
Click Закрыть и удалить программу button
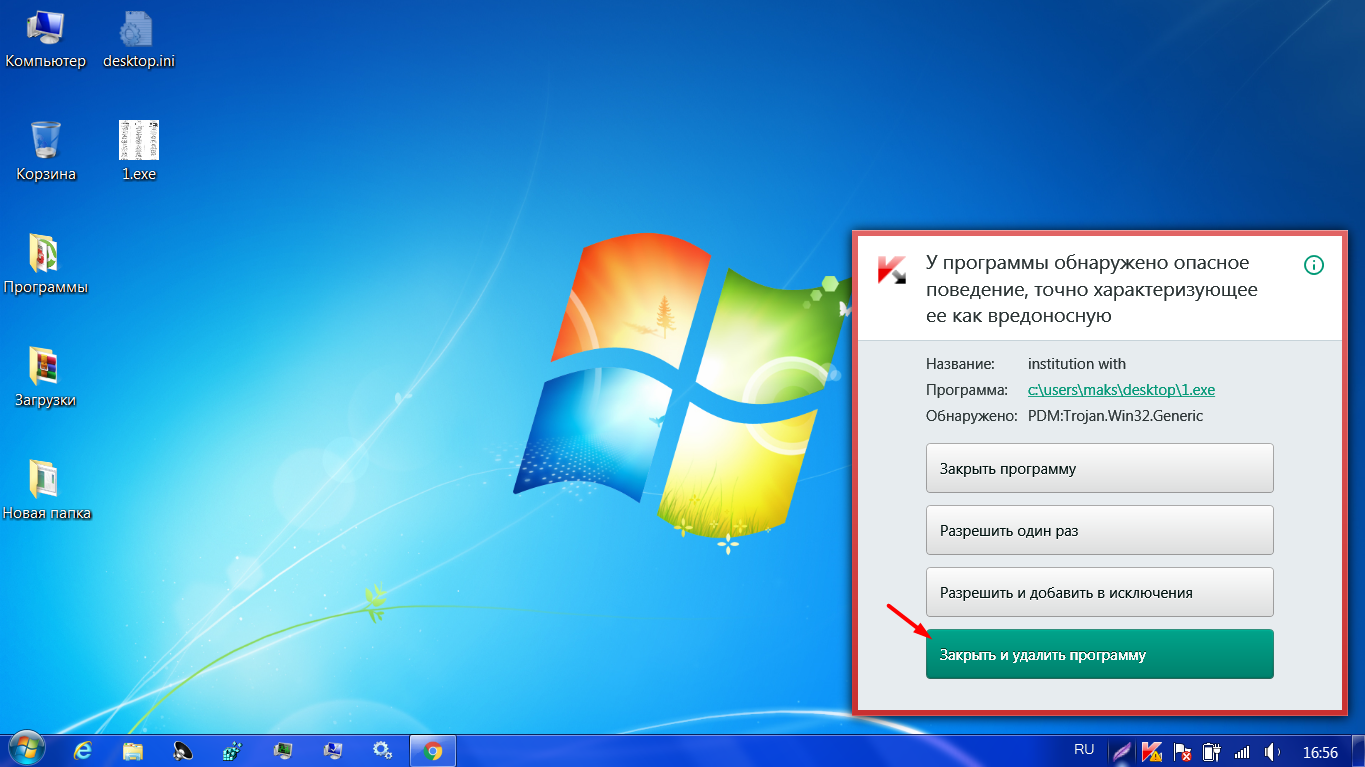1099,654
